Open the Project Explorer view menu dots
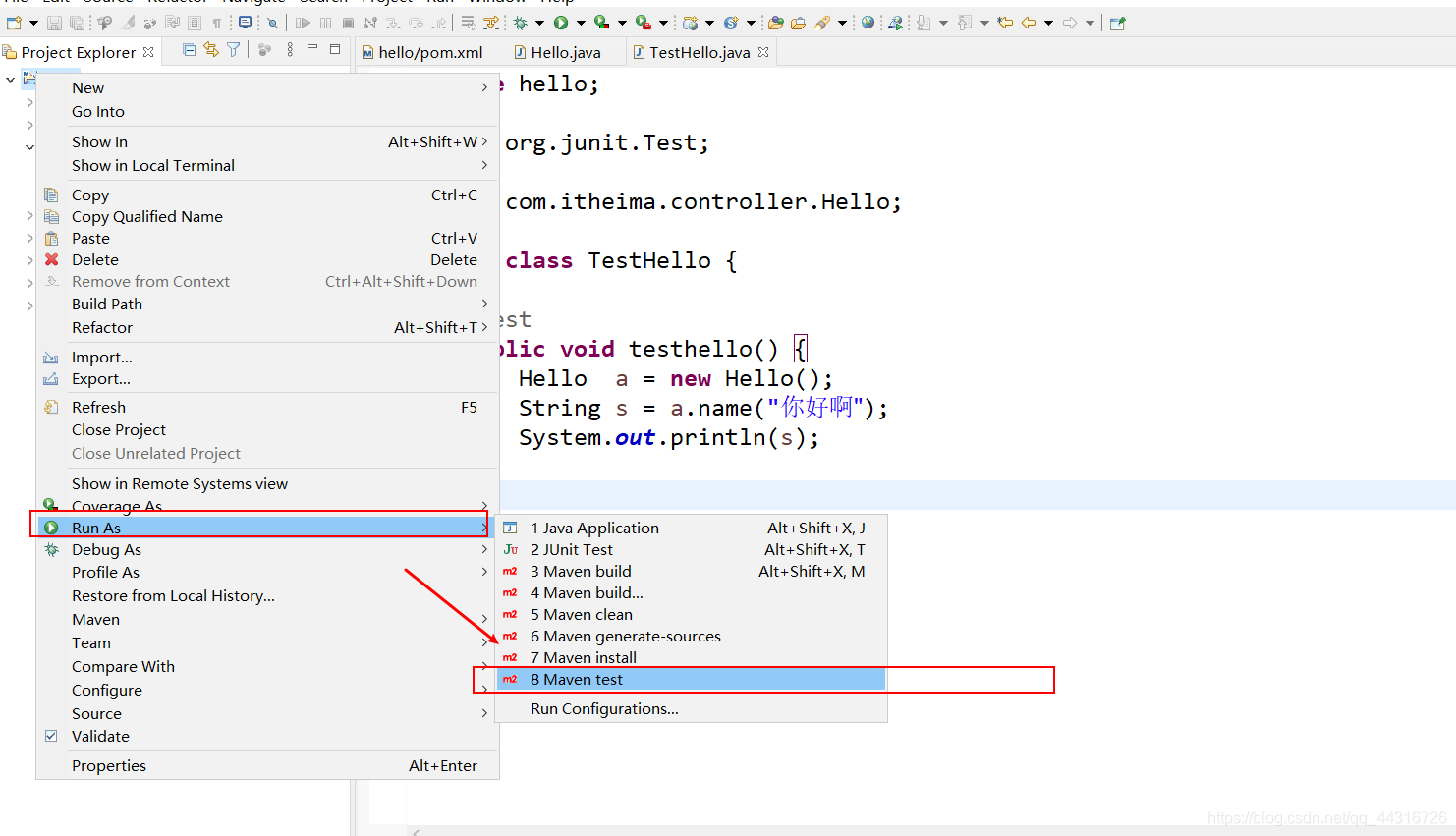The image size is (1456, 836). coord(290,50)
